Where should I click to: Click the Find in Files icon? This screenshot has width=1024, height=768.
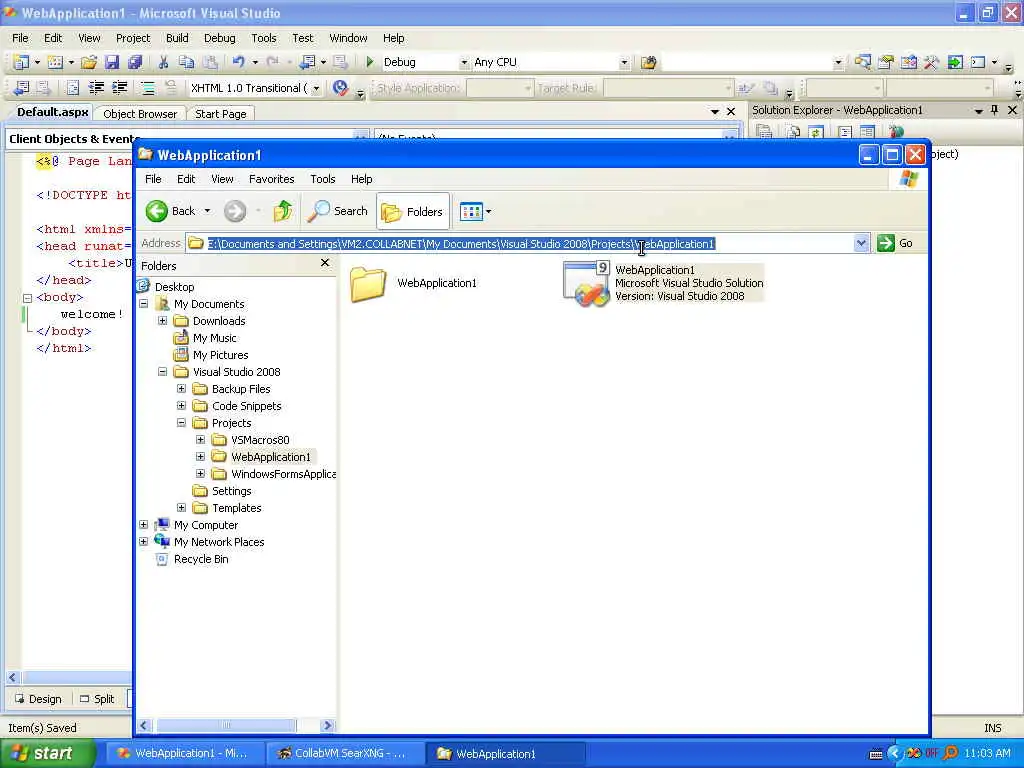[648, 63]
